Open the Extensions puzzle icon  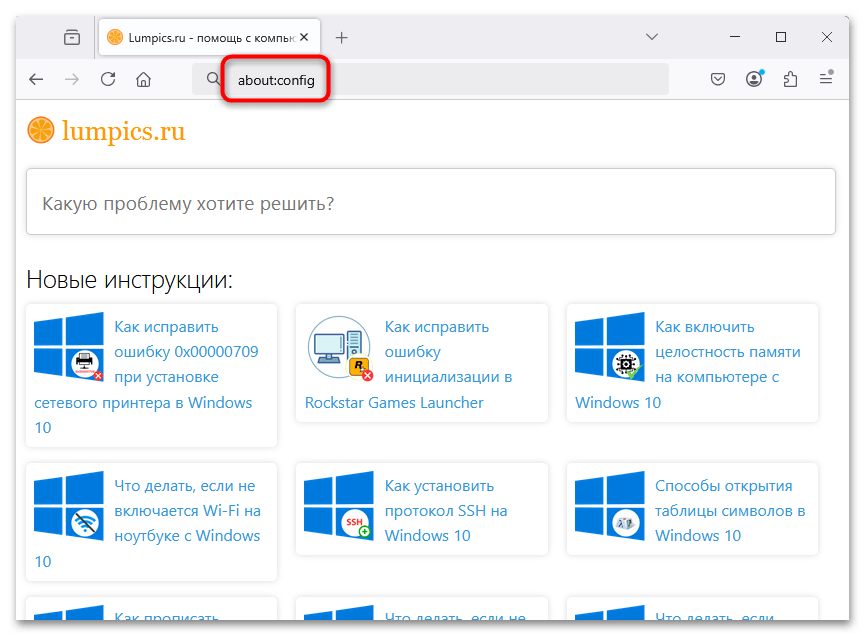(790, 79)
